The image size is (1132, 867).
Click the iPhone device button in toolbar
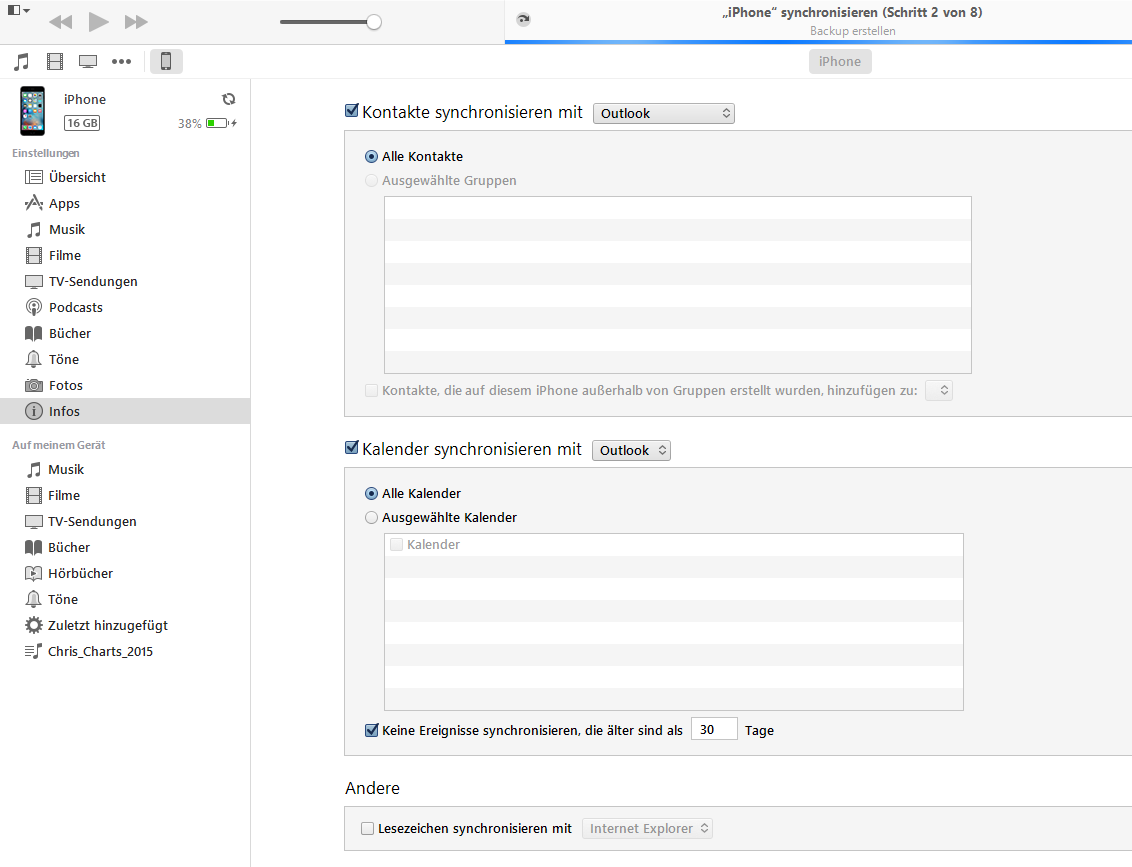(166, 62)
